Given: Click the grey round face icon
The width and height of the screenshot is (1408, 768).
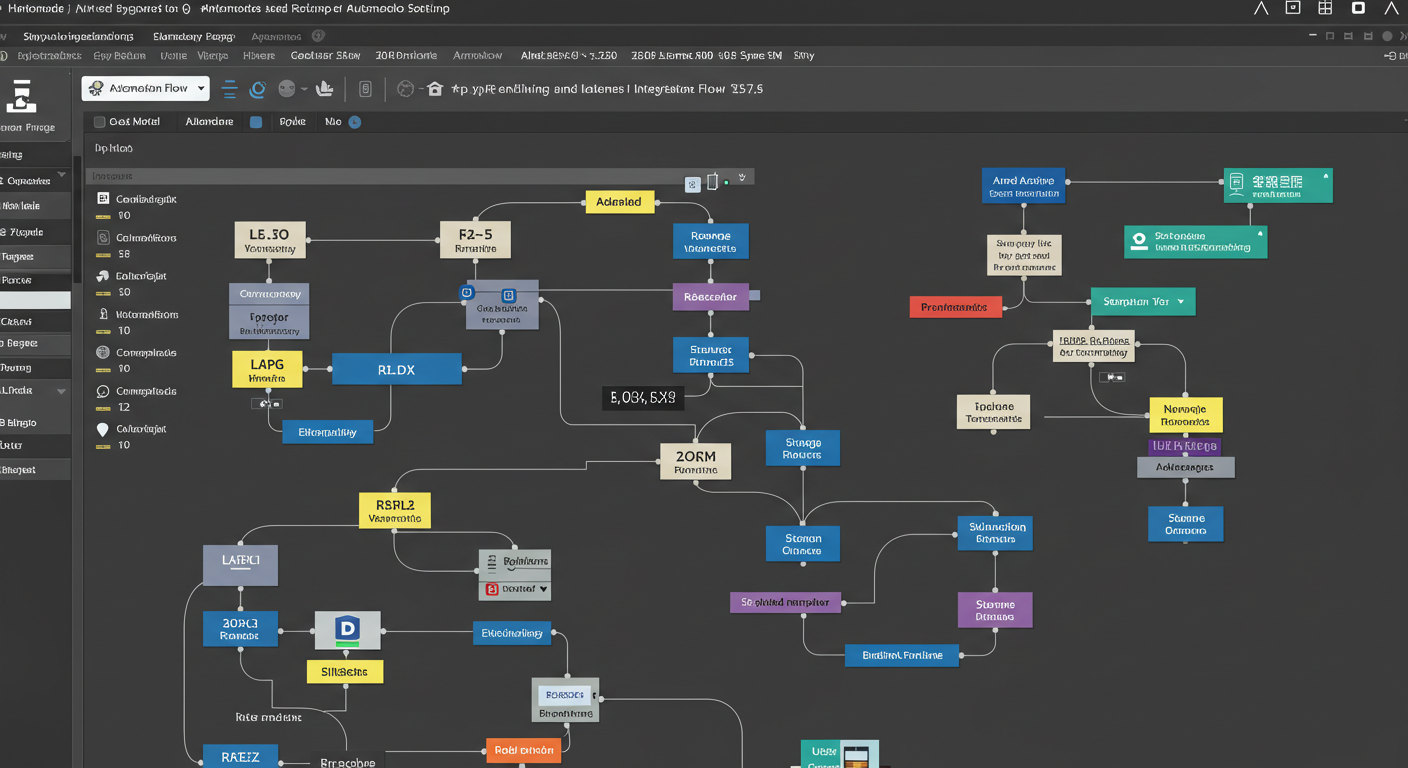Looking at the screenshot, I should coord(287,88).
